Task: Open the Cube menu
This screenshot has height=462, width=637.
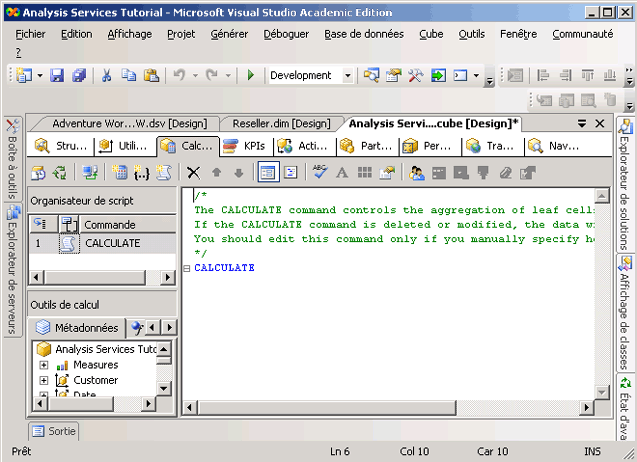Action: [431, 34]
